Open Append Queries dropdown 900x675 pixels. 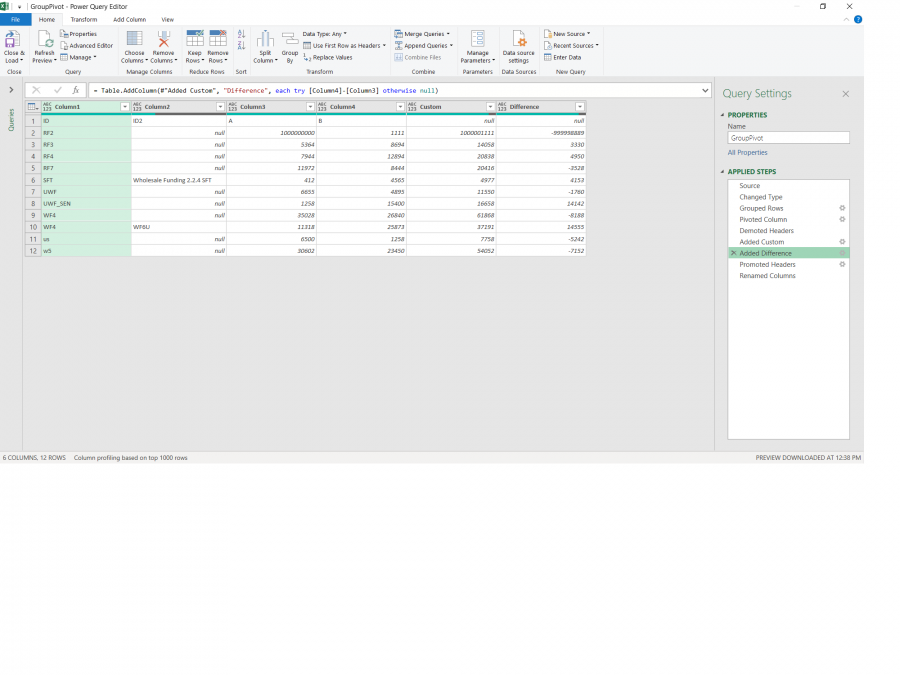click(x=424, y=45)
